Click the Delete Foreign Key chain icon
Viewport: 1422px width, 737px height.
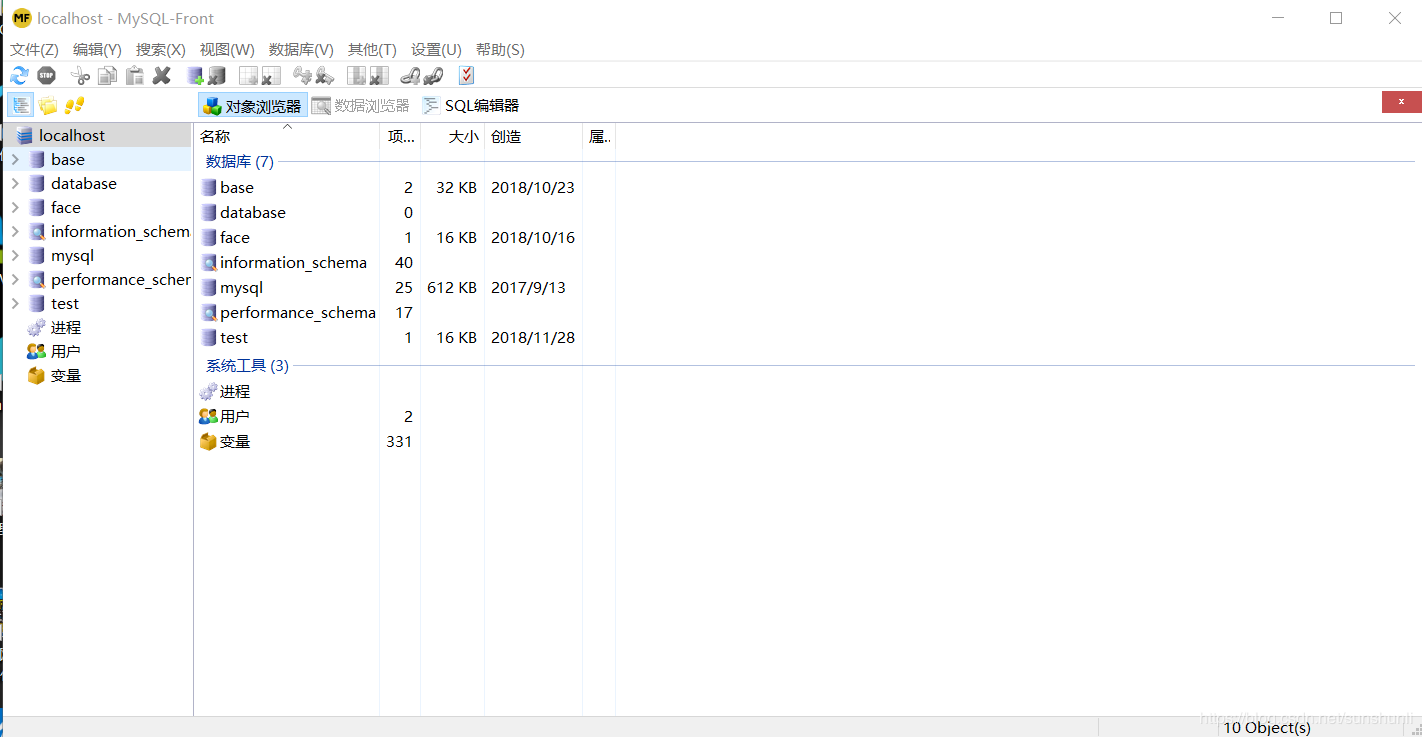pyautogui.click(x=432, y=75)
